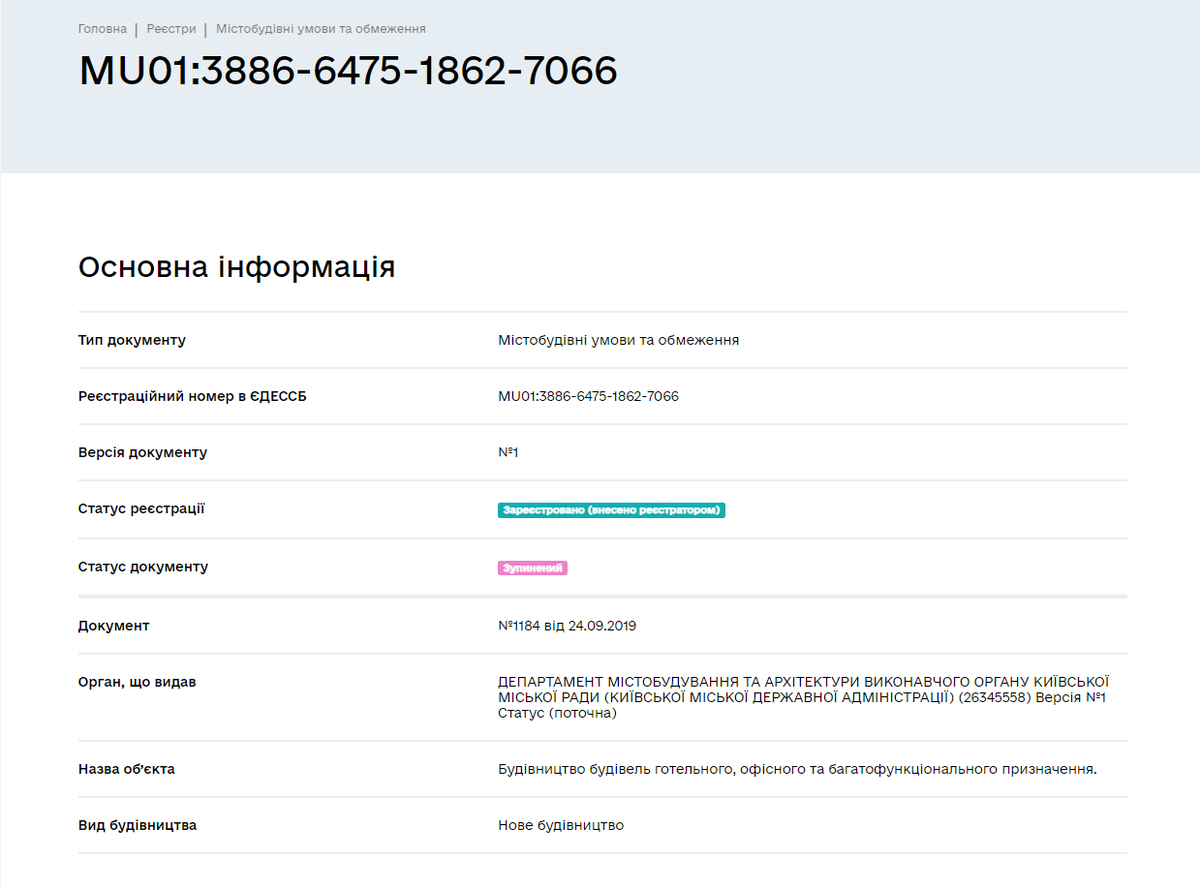Go to the Реєстри breadcrumb link
The height and width of the screenshot is (890, 1200).
point(171,29)
